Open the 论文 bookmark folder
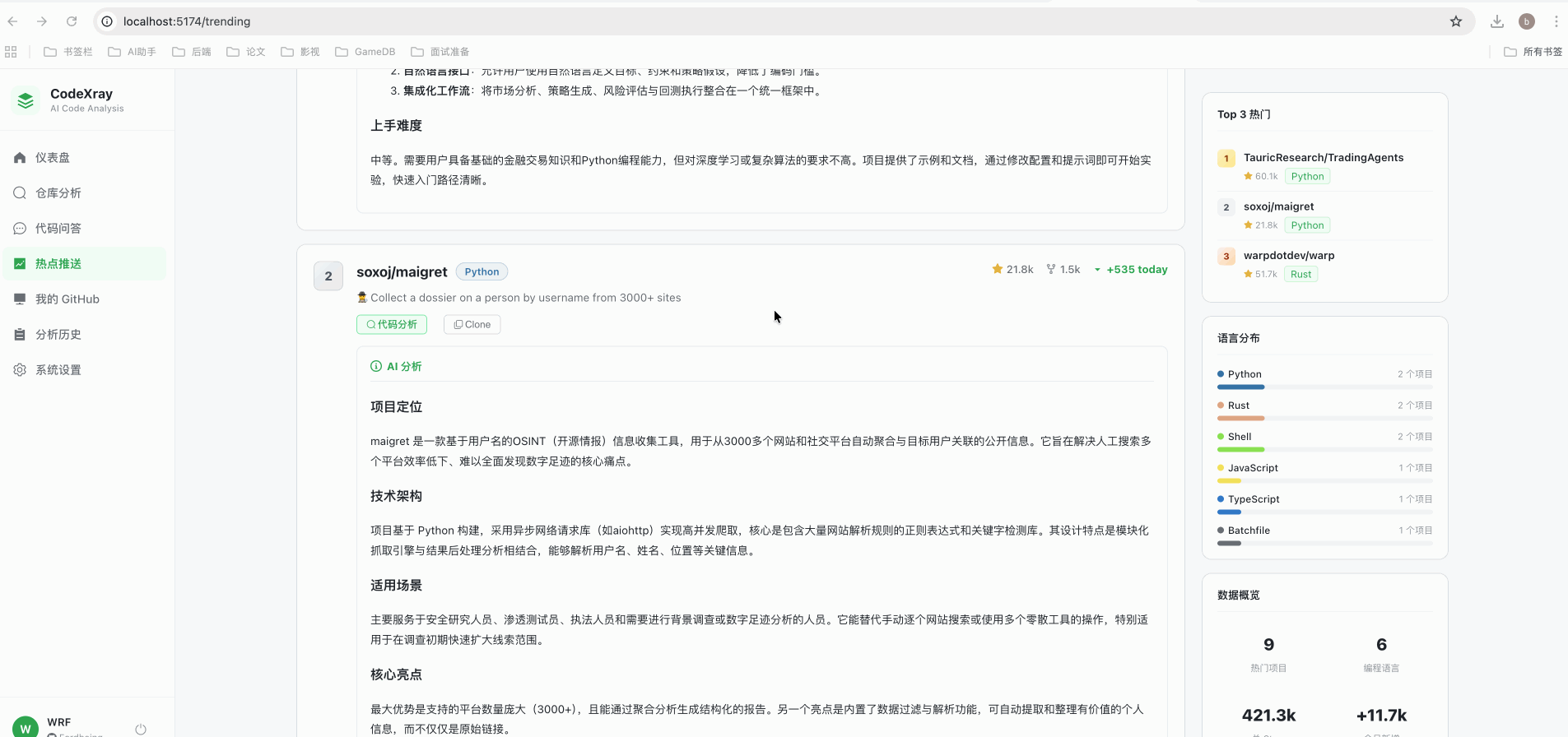This screenshot has height=737, width=1568. click(x=246, y=52)
